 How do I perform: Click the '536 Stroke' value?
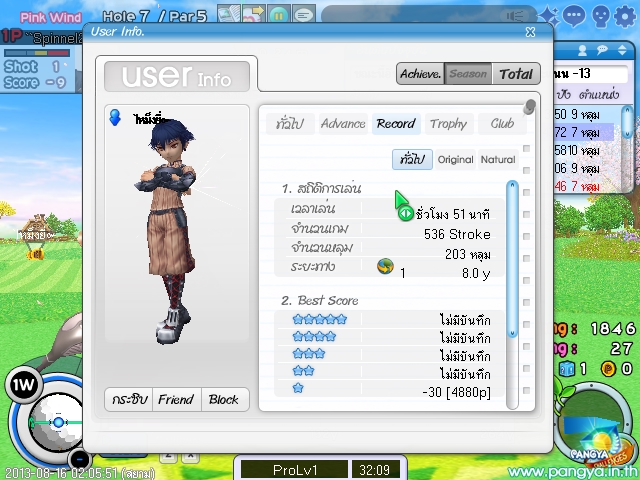(x=457, y=234)
